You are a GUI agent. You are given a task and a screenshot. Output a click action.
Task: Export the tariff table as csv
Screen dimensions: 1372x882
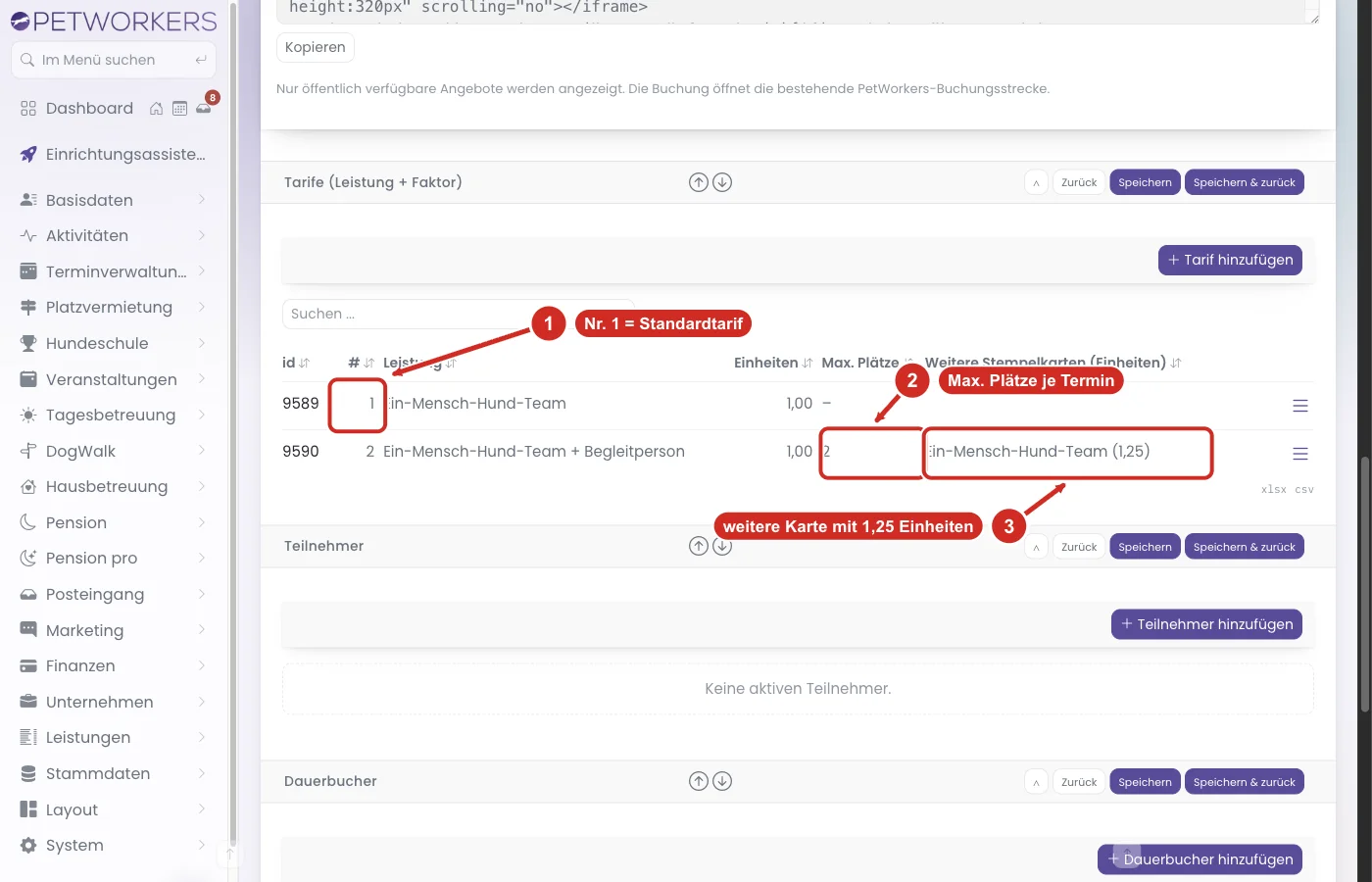click(x=1304, y=489)
